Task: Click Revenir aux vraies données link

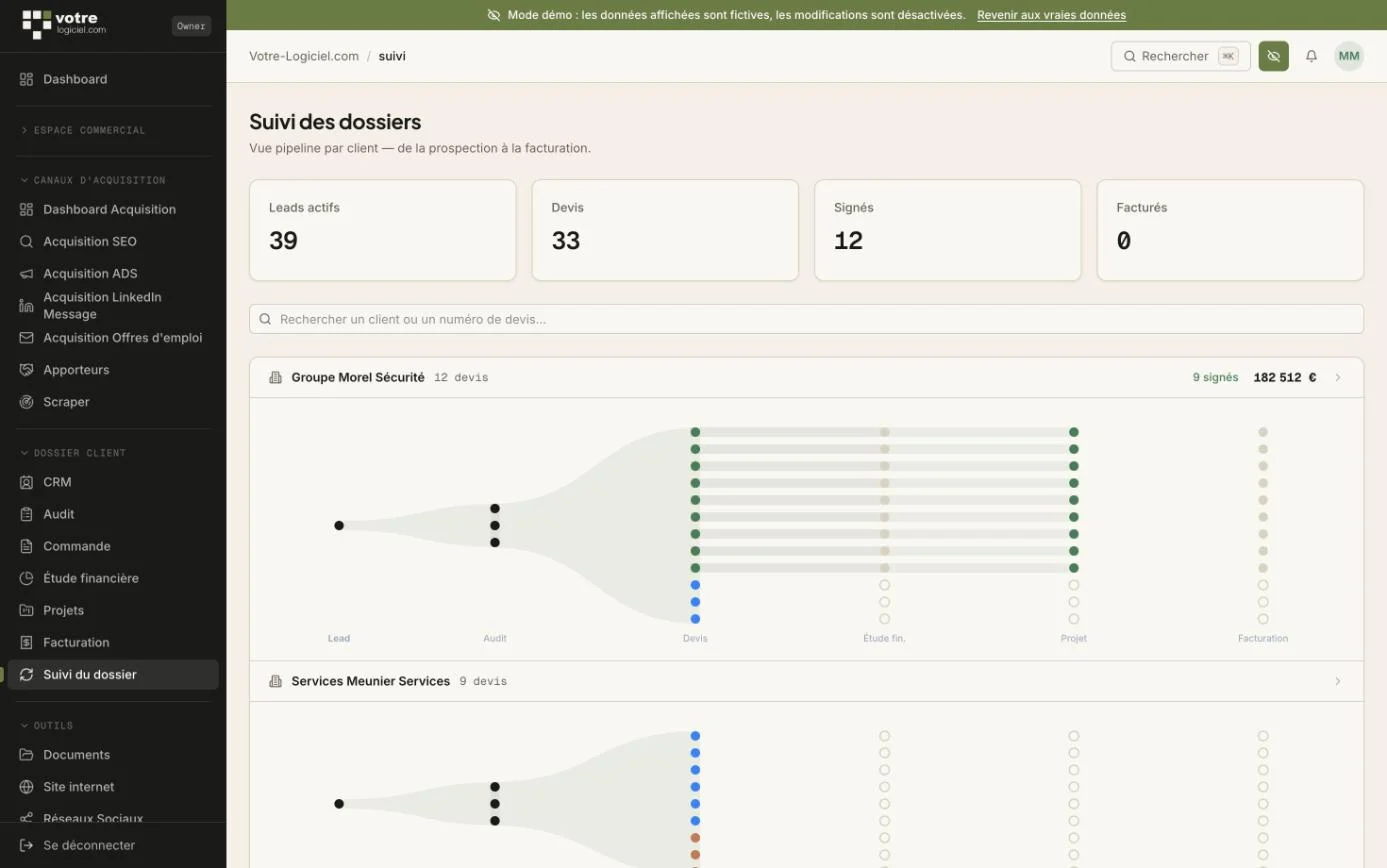Action: pyautogui.click(x=1051, y=15)
